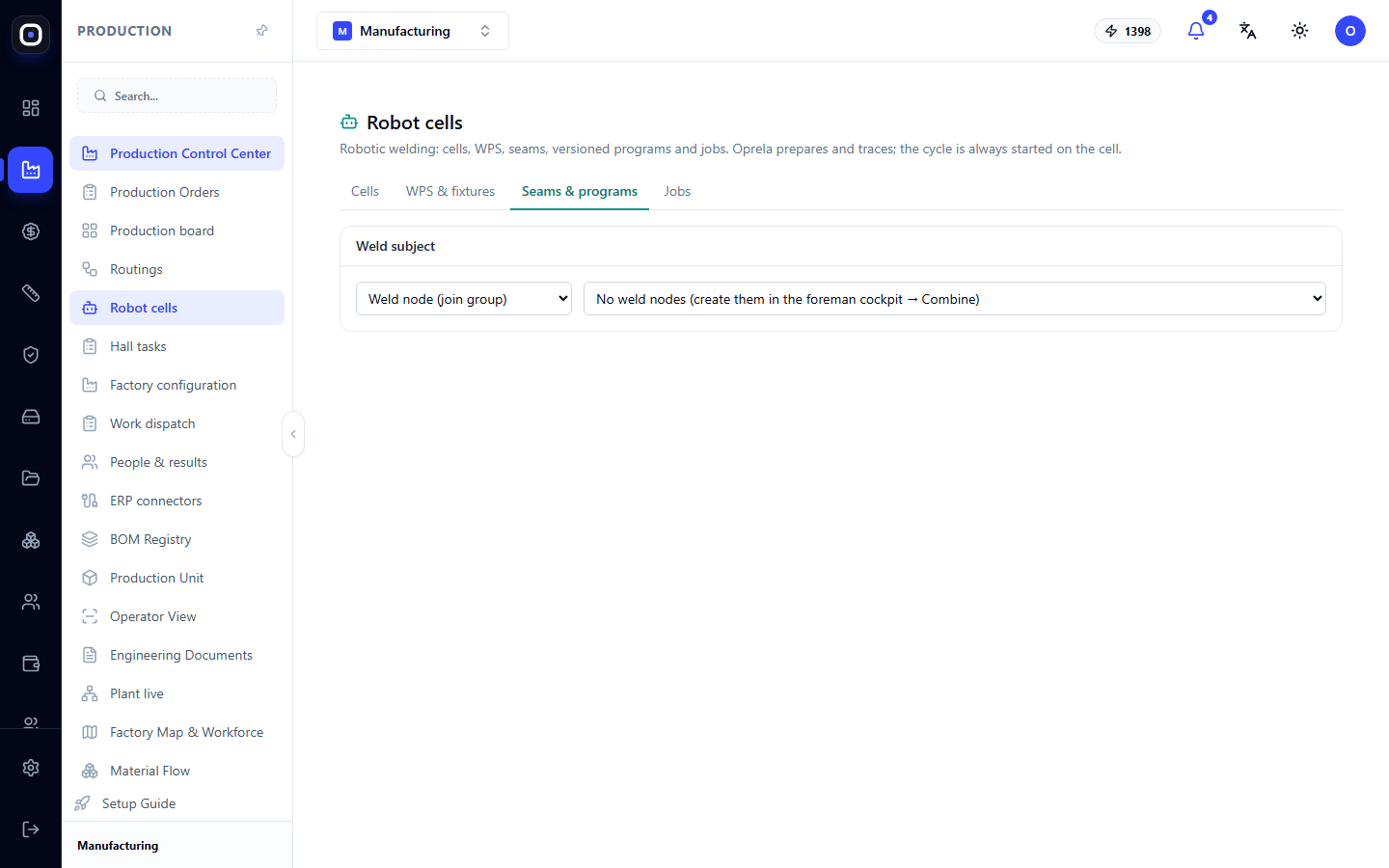Open the user avatar menu
The height and width of the screenshot is (868, 1389).
point(1349,31)
